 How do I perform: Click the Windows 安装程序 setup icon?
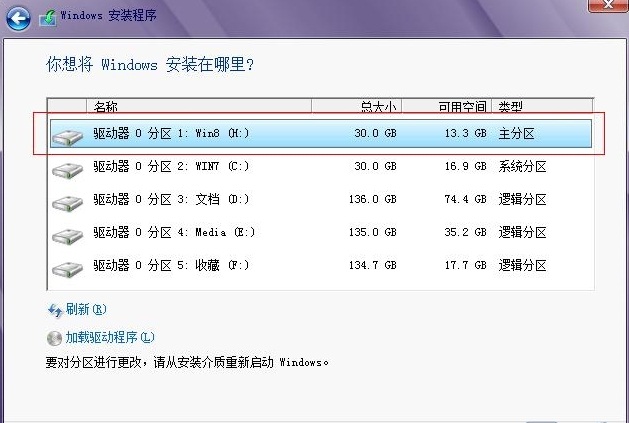click(x=47, y=18)
